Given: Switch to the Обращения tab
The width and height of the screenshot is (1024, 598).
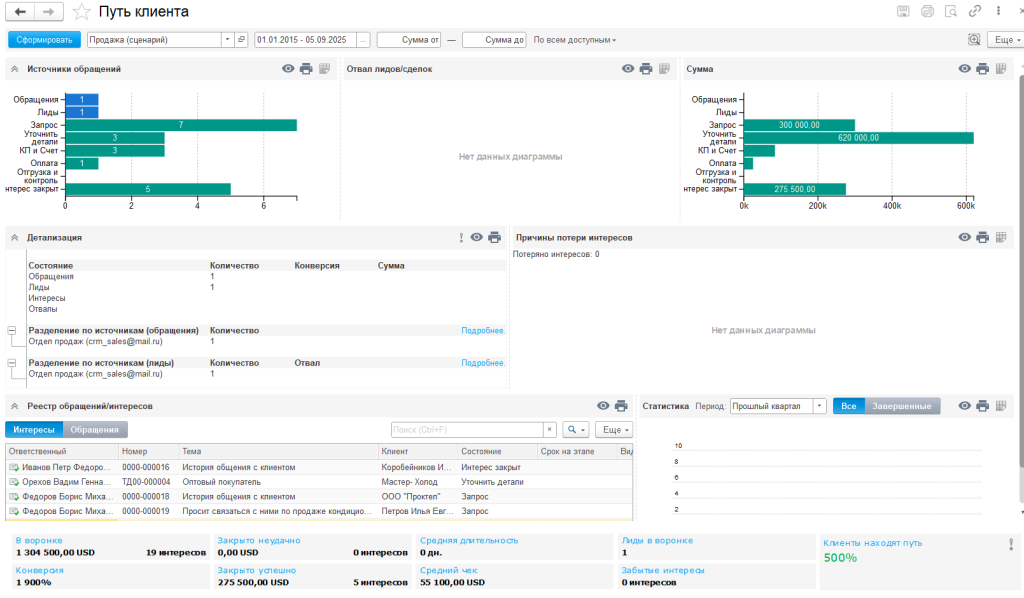Looking at the screenshot, I should pos(96,429).
